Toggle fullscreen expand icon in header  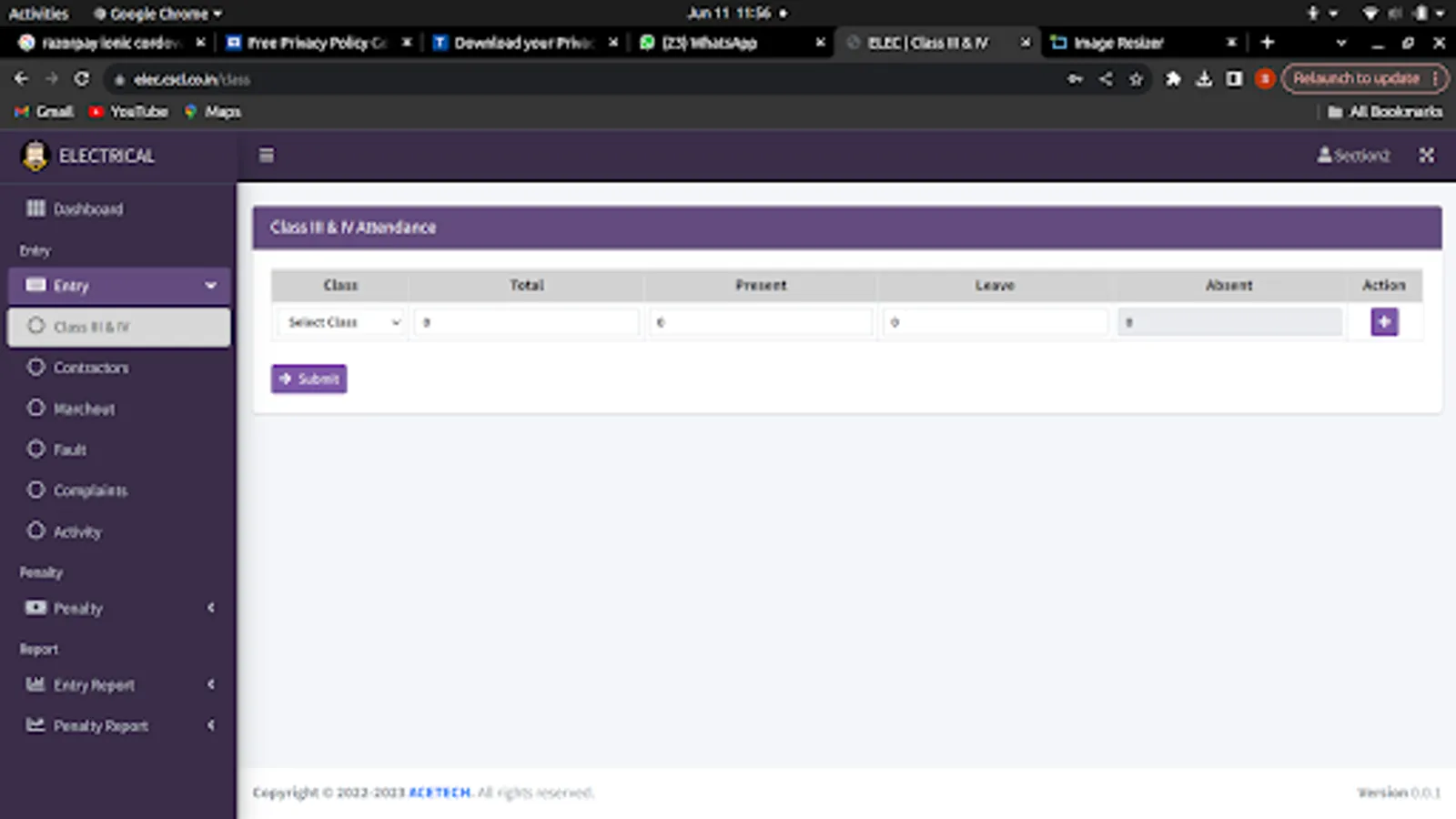(x=1426, y=156)
